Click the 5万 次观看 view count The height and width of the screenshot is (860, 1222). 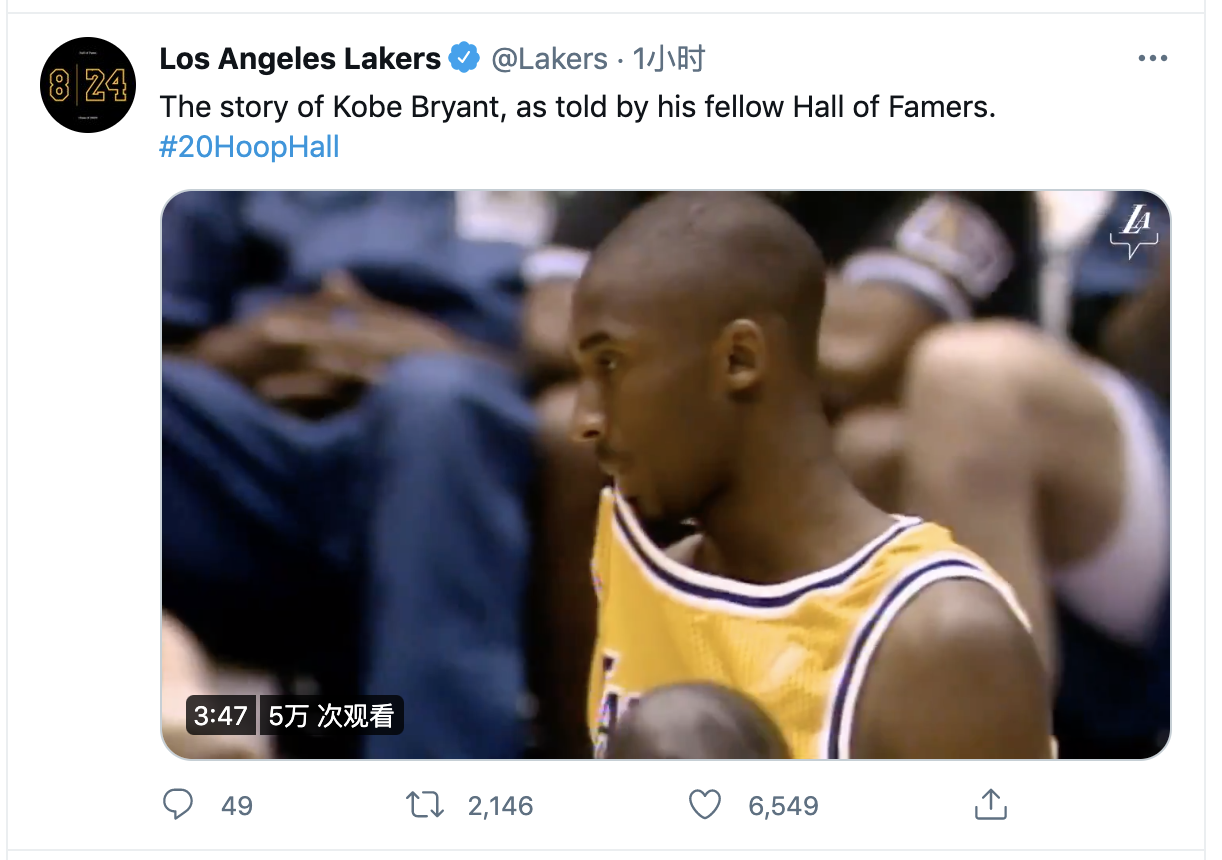(x=331, y=716)
